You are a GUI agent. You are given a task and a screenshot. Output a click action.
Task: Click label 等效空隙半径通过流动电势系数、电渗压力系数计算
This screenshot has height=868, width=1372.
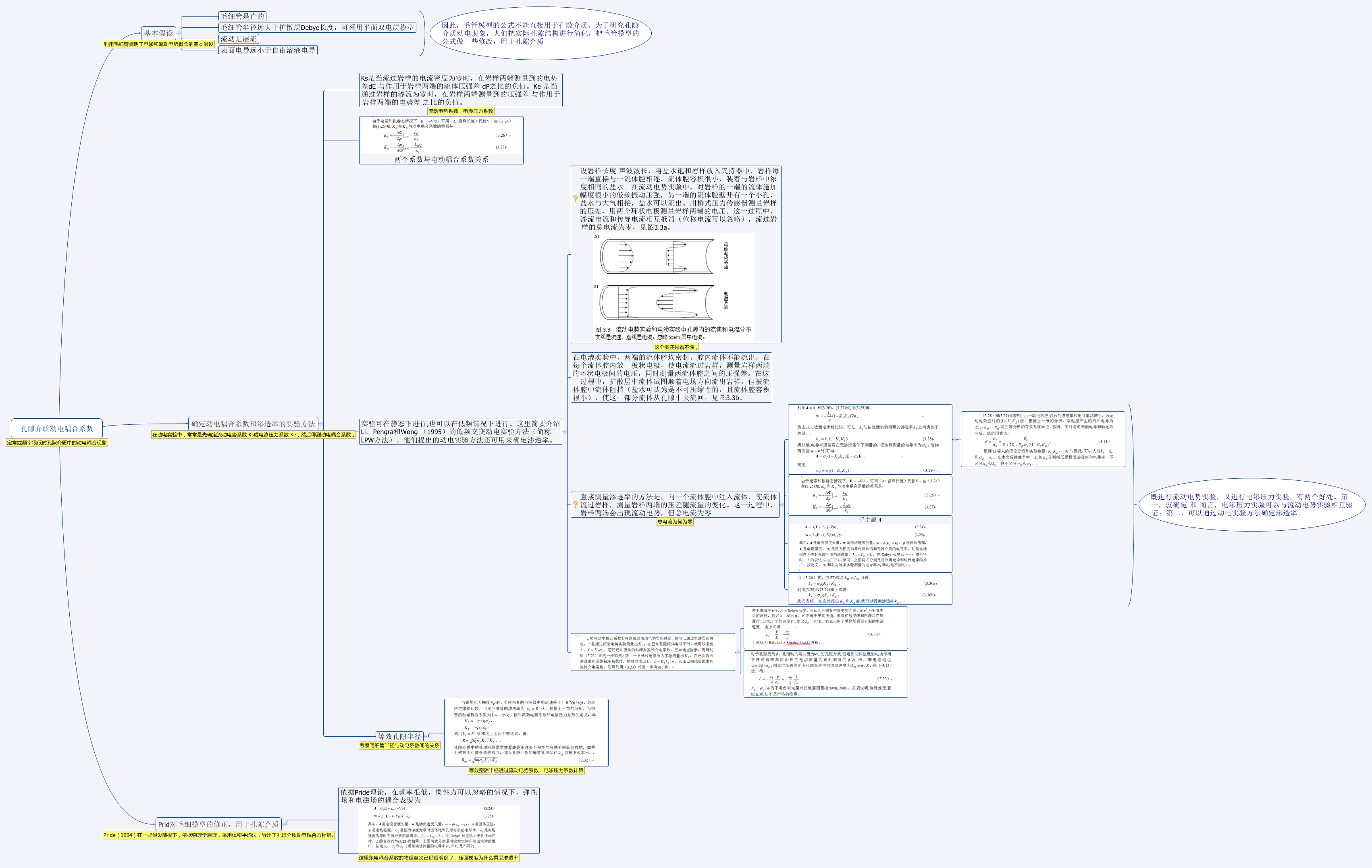click(x=526, y=770)
